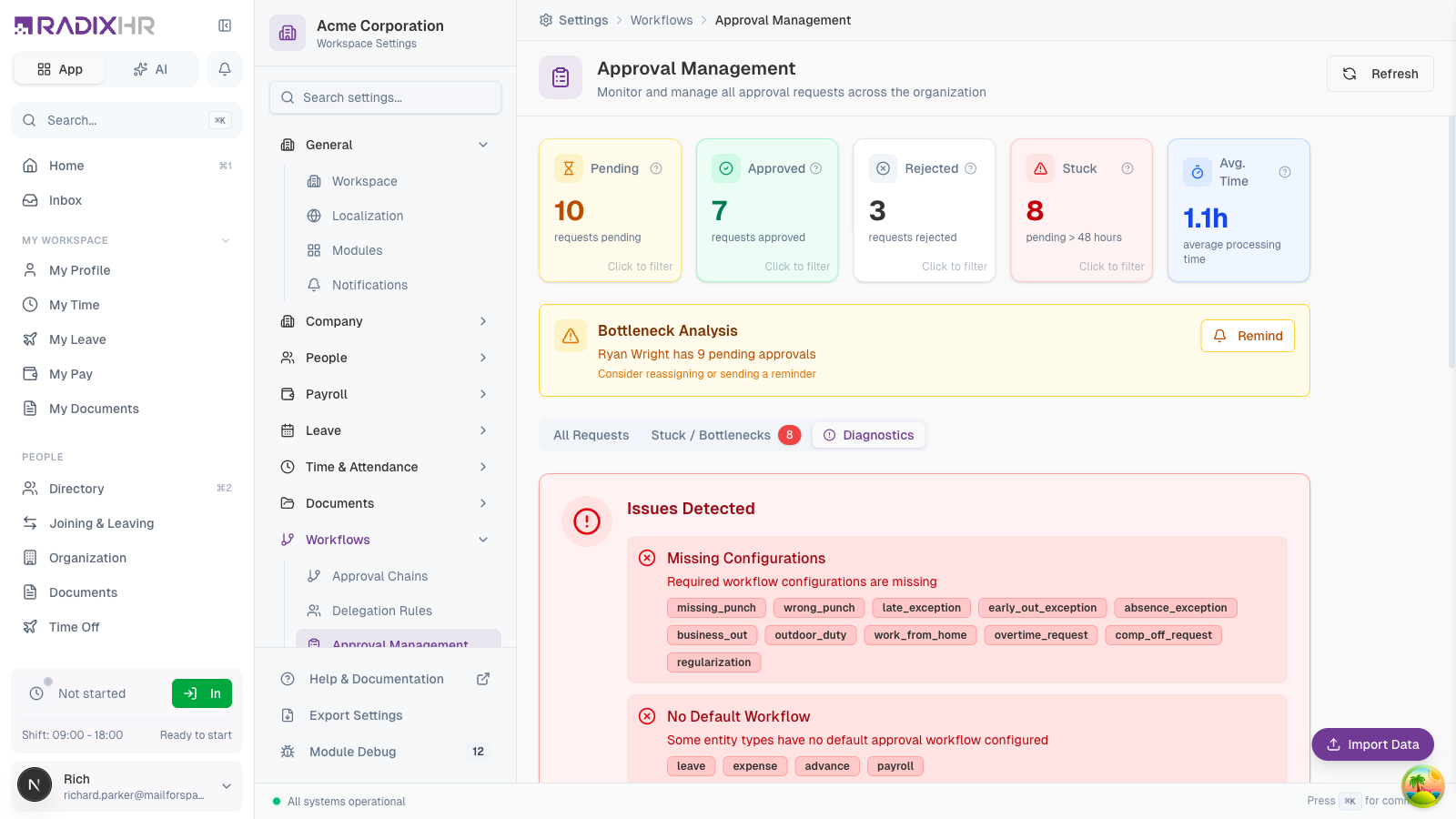Image resolution: width=1456 pixels, height=819 pixels.
Task: Click the settings gear breadcrumb icon
Action: (546, 20)
